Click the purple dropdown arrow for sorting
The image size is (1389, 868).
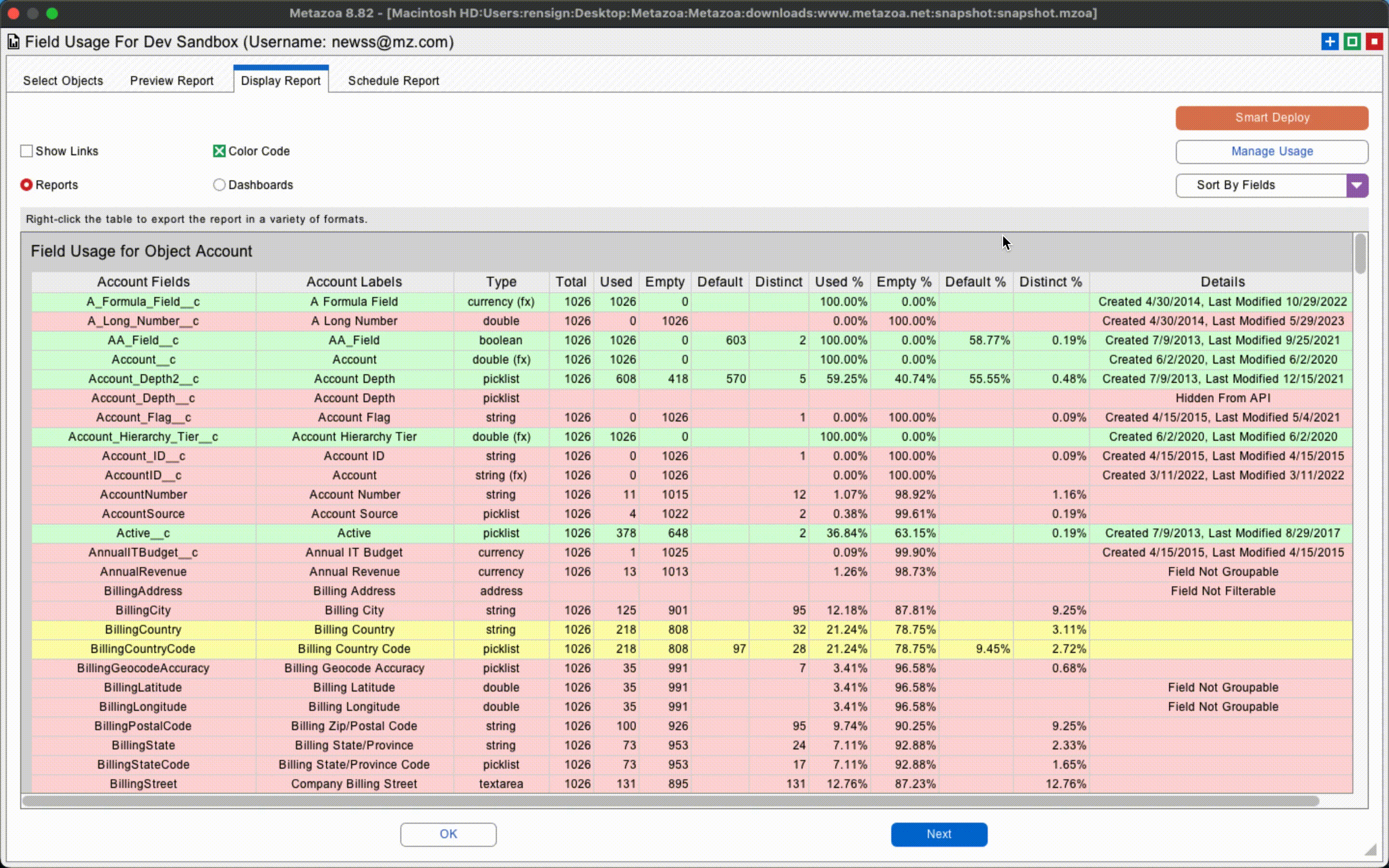pyautogui.click(x=1357, y=186)
